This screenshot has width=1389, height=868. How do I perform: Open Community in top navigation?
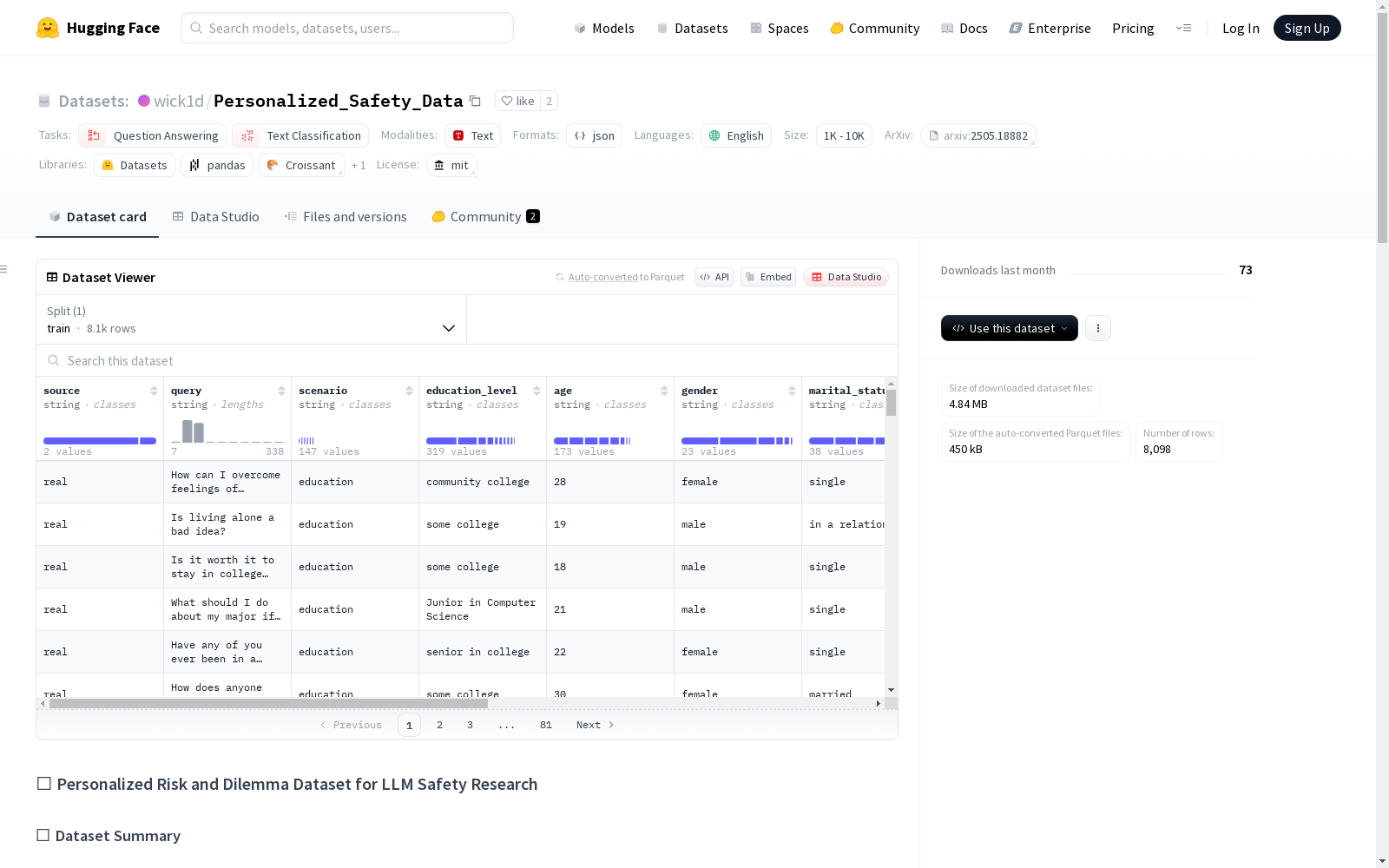875,28
